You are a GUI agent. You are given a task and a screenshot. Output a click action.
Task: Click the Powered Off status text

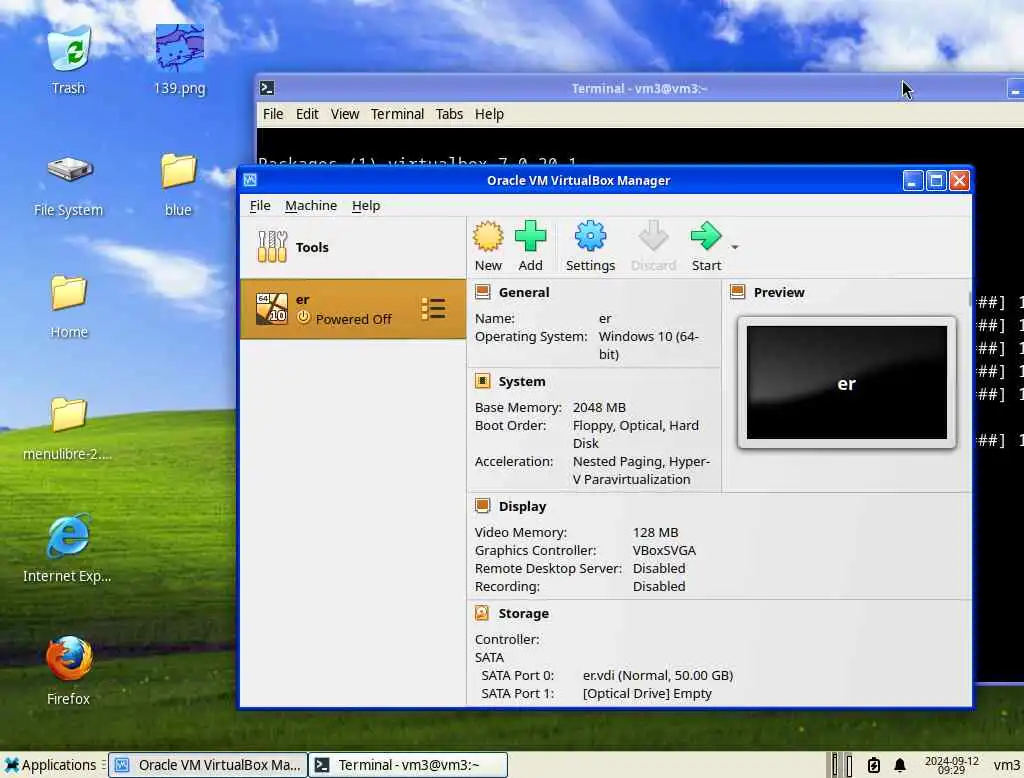353,319
